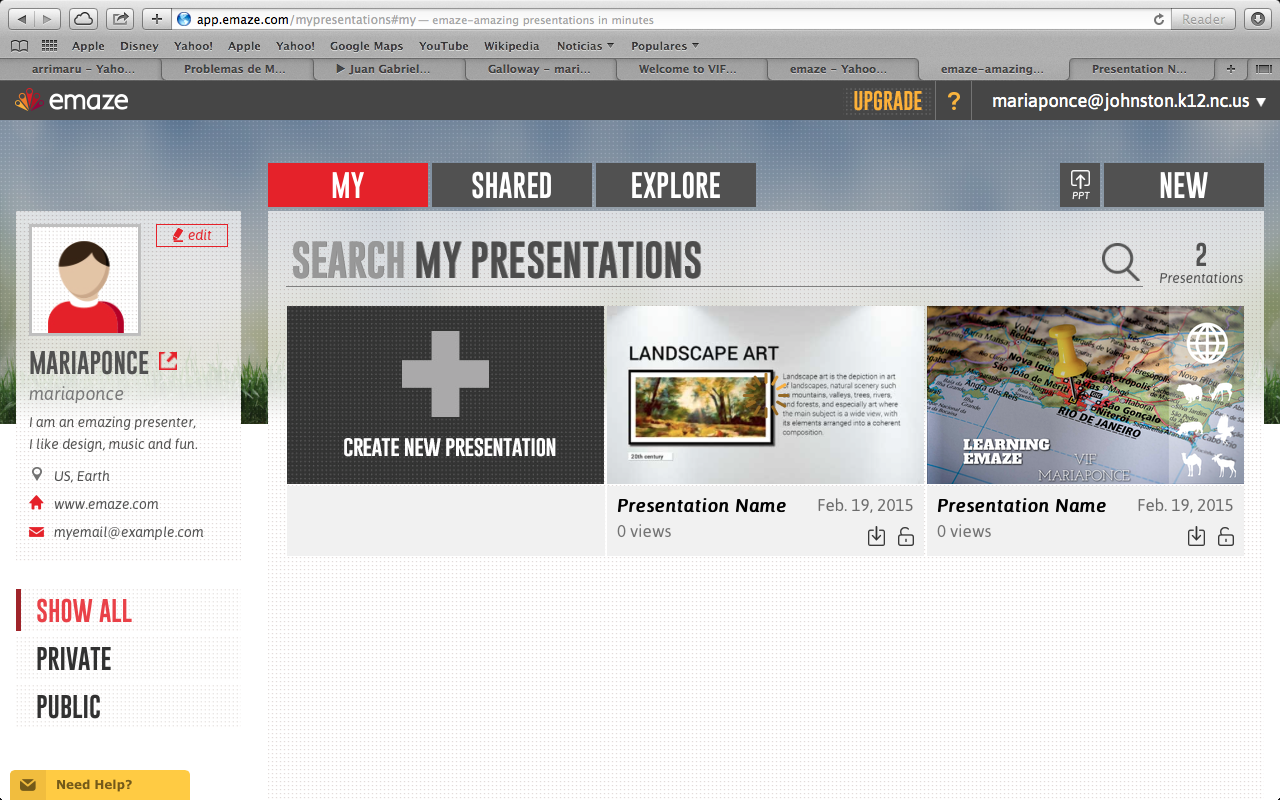Click the Create New Presentation tile
The height and width of the screenshot is (800, 1280).
tap(445, 395)
